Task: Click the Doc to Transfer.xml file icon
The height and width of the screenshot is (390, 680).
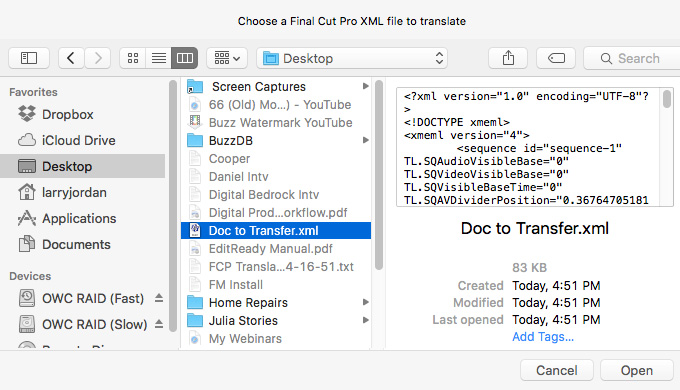Action: tap(195, 230)
